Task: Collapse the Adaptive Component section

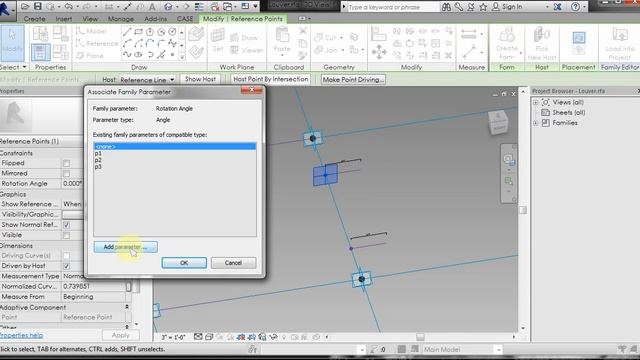Action: 127,307
